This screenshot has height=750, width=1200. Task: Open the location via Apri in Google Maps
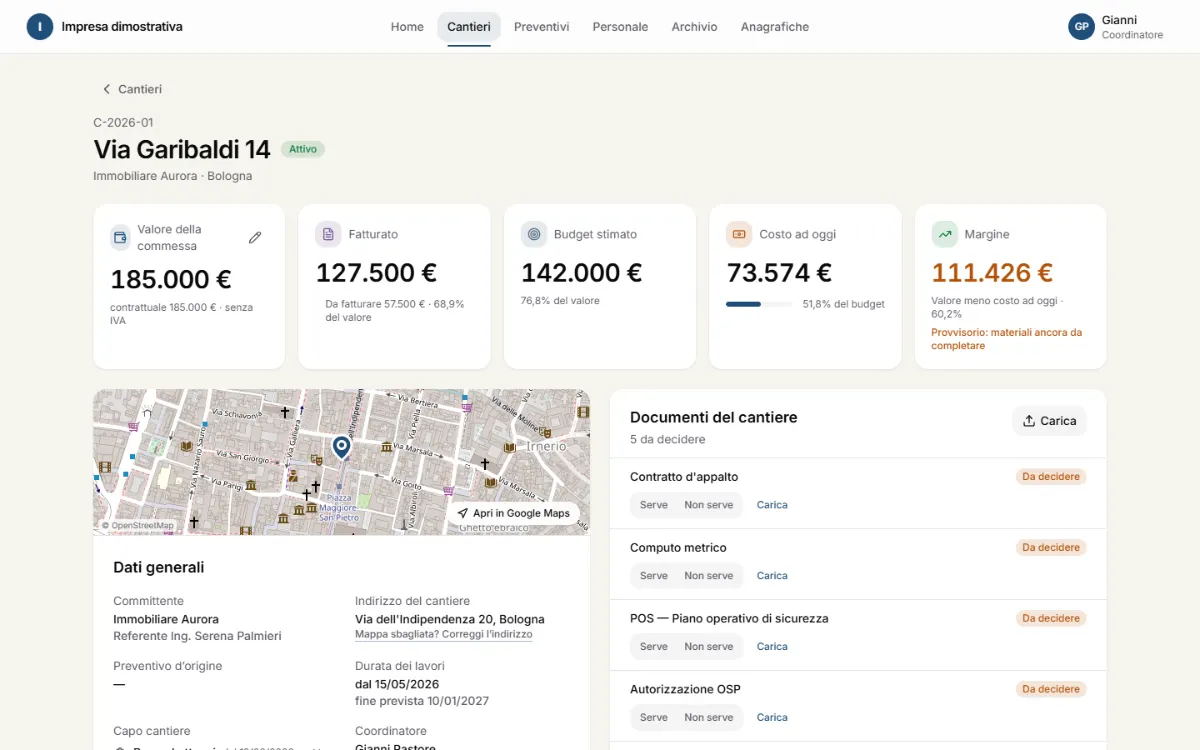point(513,514)
